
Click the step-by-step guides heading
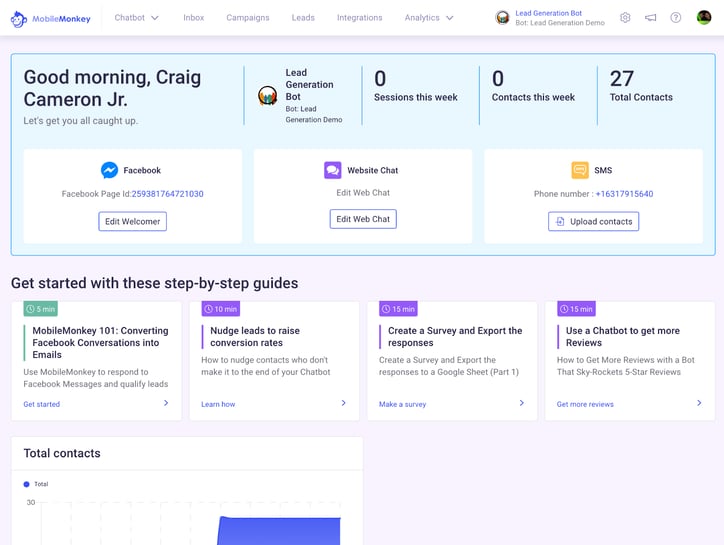[x=155, y=283]
